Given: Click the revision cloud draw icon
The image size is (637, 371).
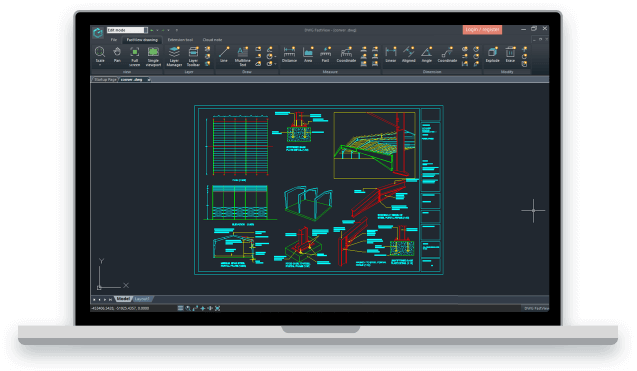Looking at the screenshot, I should (x=258, y=64).
